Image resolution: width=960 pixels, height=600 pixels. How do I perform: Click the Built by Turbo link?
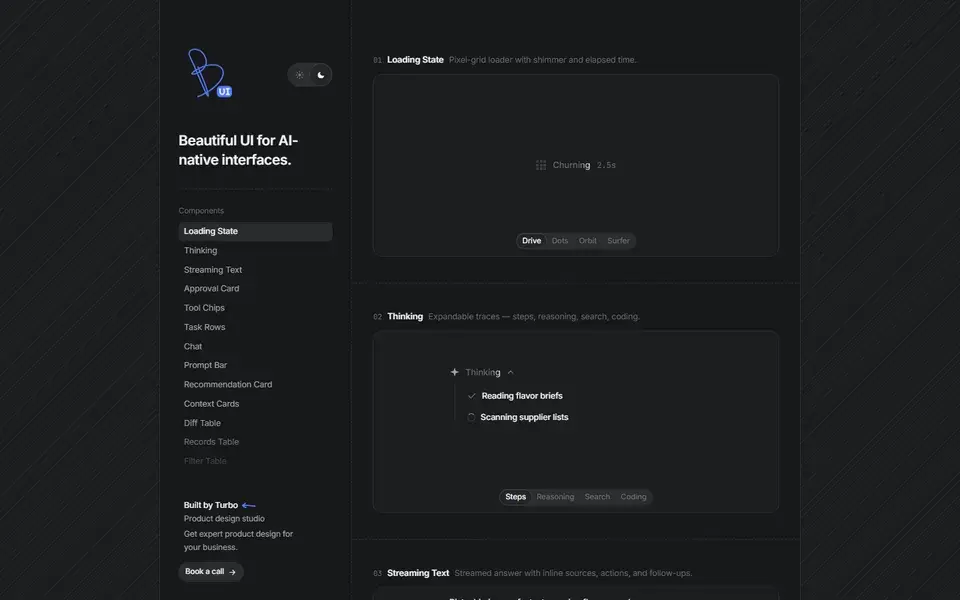coord(211,506)
